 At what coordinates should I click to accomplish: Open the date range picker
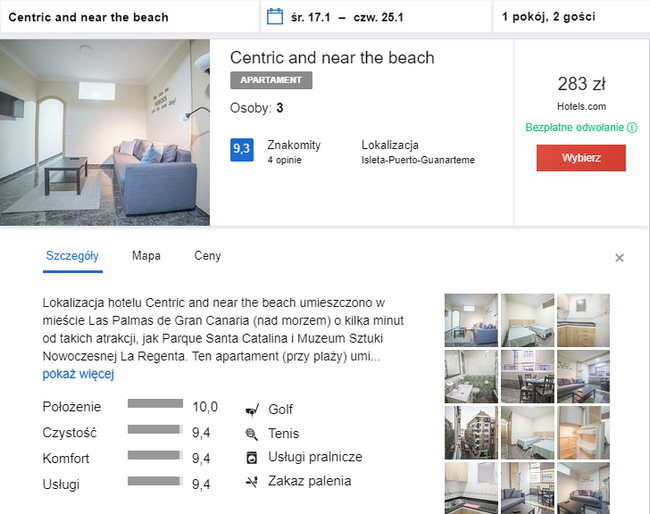[x=374, y=17]
